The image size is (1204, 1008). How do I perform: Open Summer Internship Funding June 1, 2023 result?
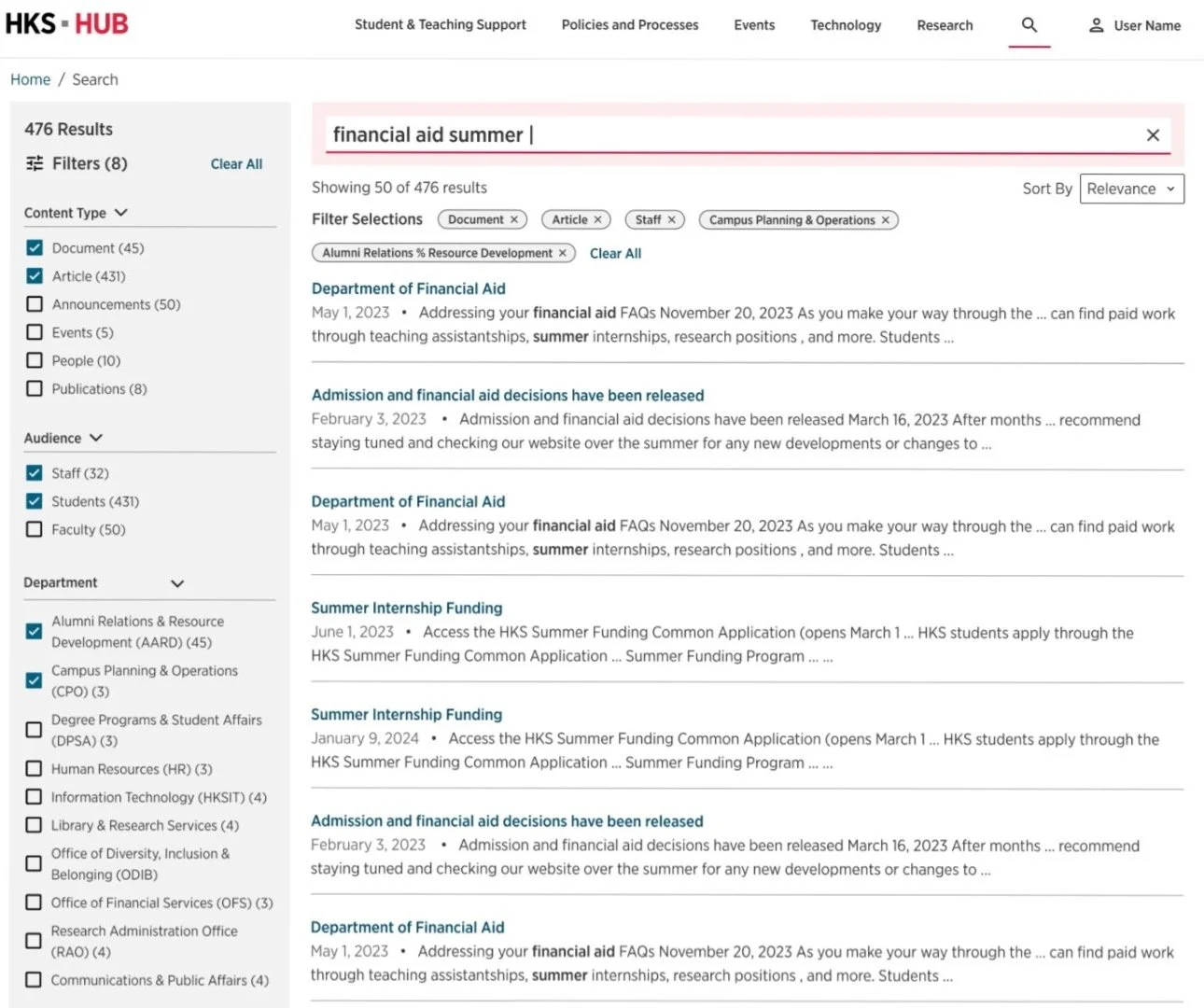click(x=407, y=609)
